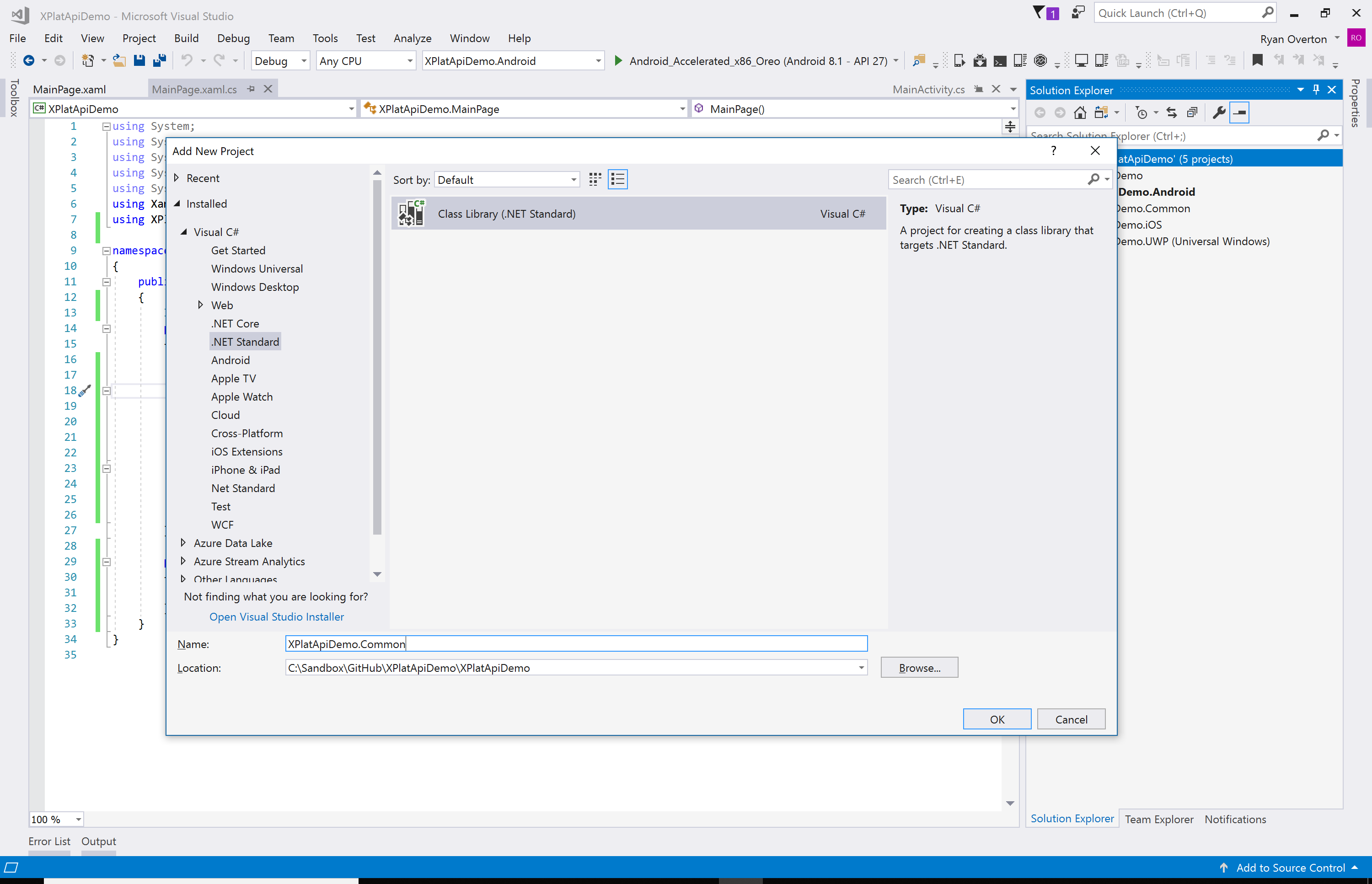Expand the Other Languages tree node
Screen dimensions: 1372x884
[x=183, y=579]
